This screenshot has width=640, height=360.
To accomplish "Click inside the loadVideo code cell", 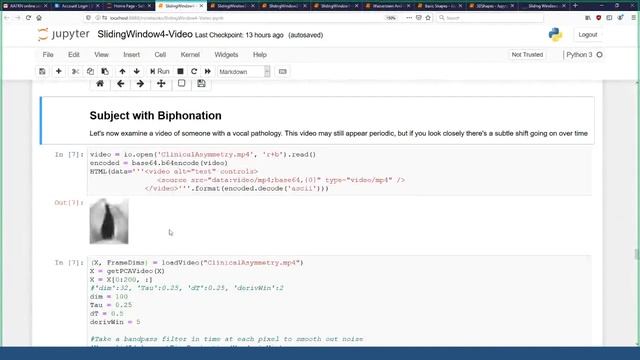I will tap(339, 301).
